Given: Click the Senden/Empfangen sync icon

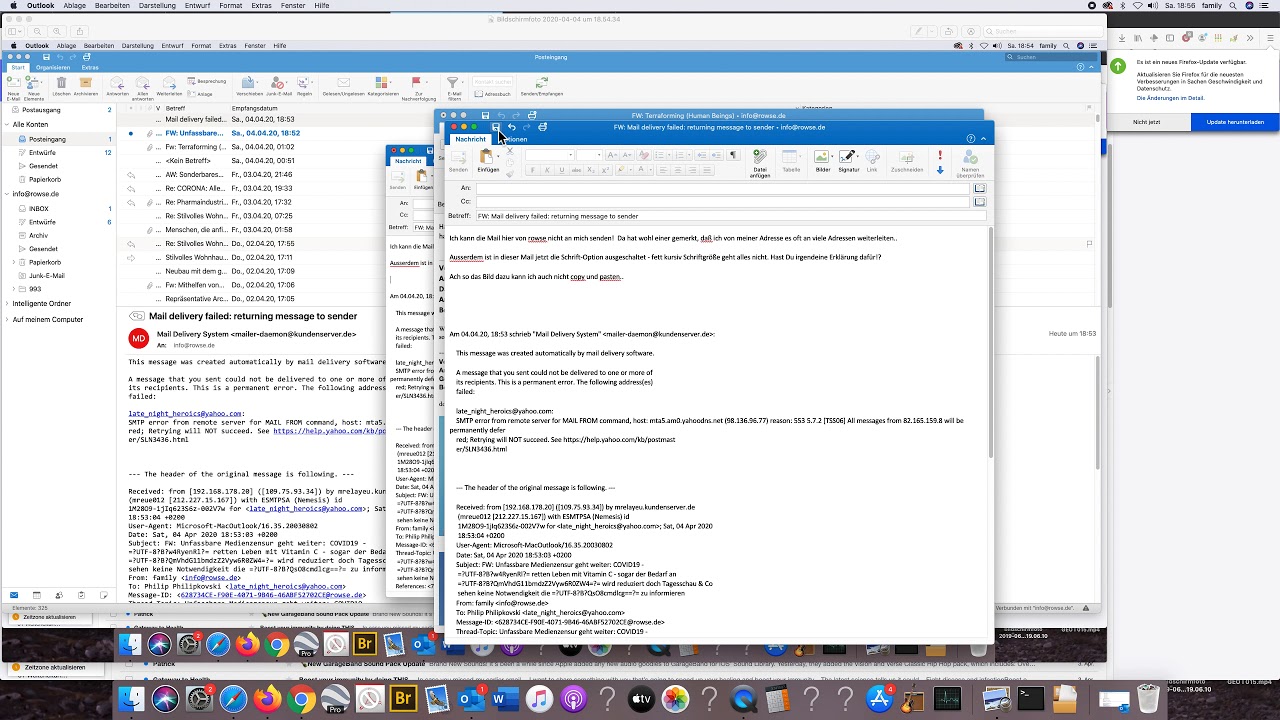Looking at the screenshot, I should [x=541, y=84].
